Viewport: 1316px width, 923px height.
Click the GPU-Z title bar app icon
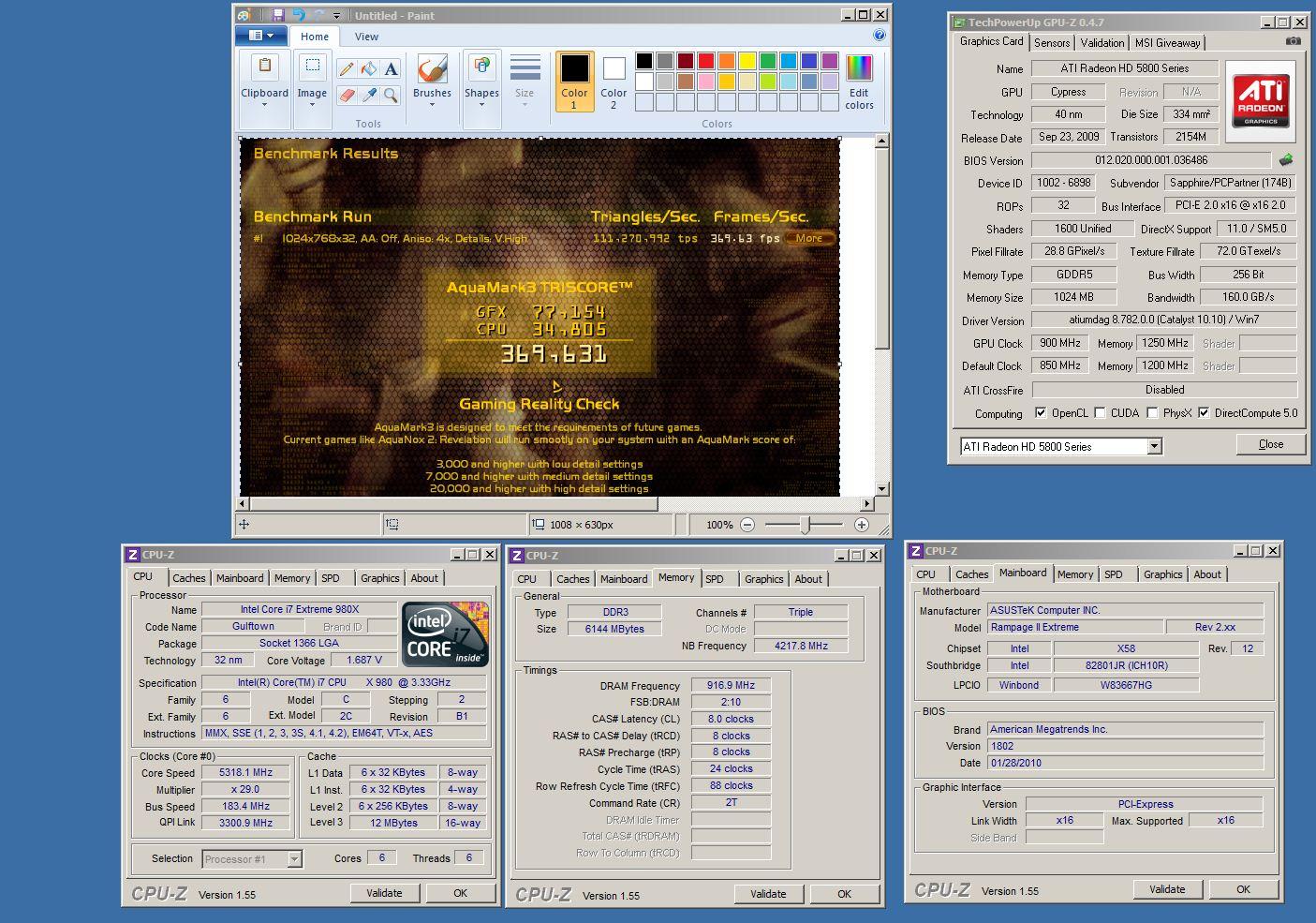959,22
